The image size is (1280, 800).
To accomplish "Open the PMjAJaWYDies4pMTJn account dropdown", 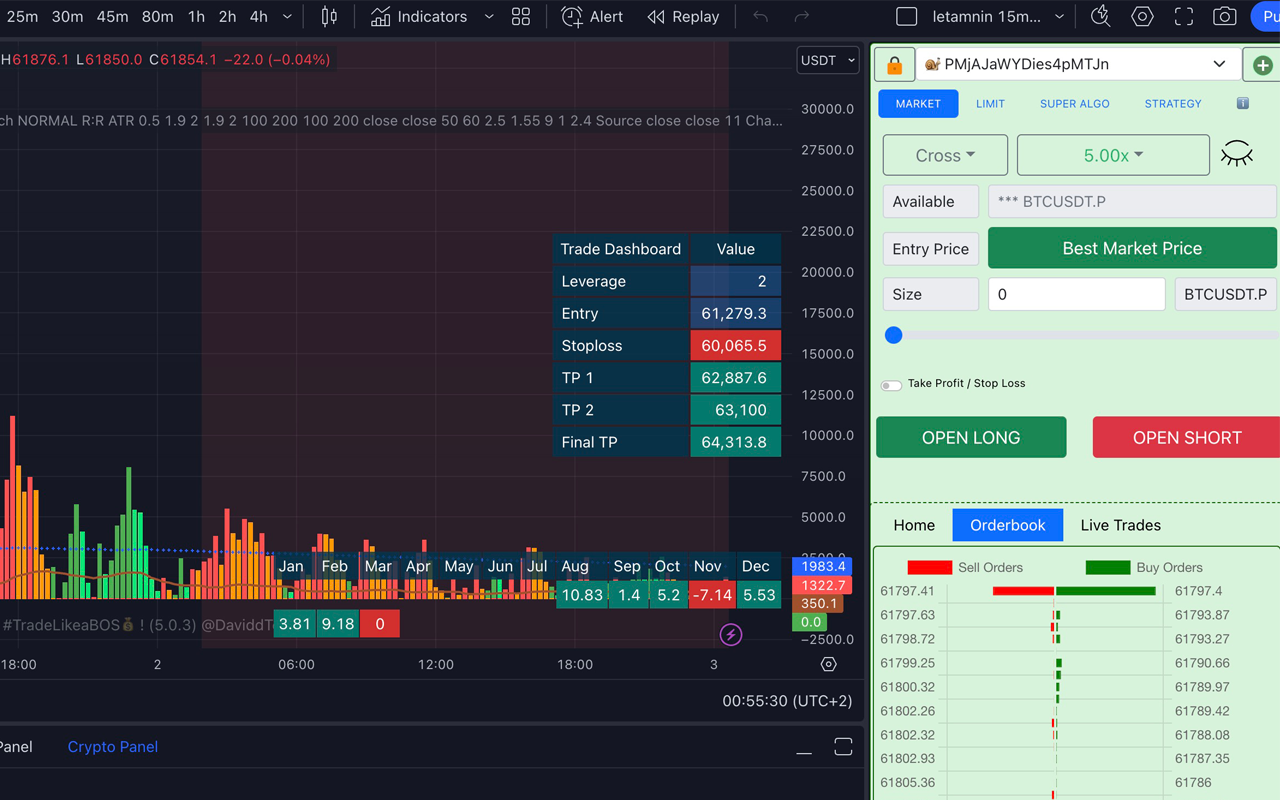I will pyautogui.click(x=1078, y=64).
